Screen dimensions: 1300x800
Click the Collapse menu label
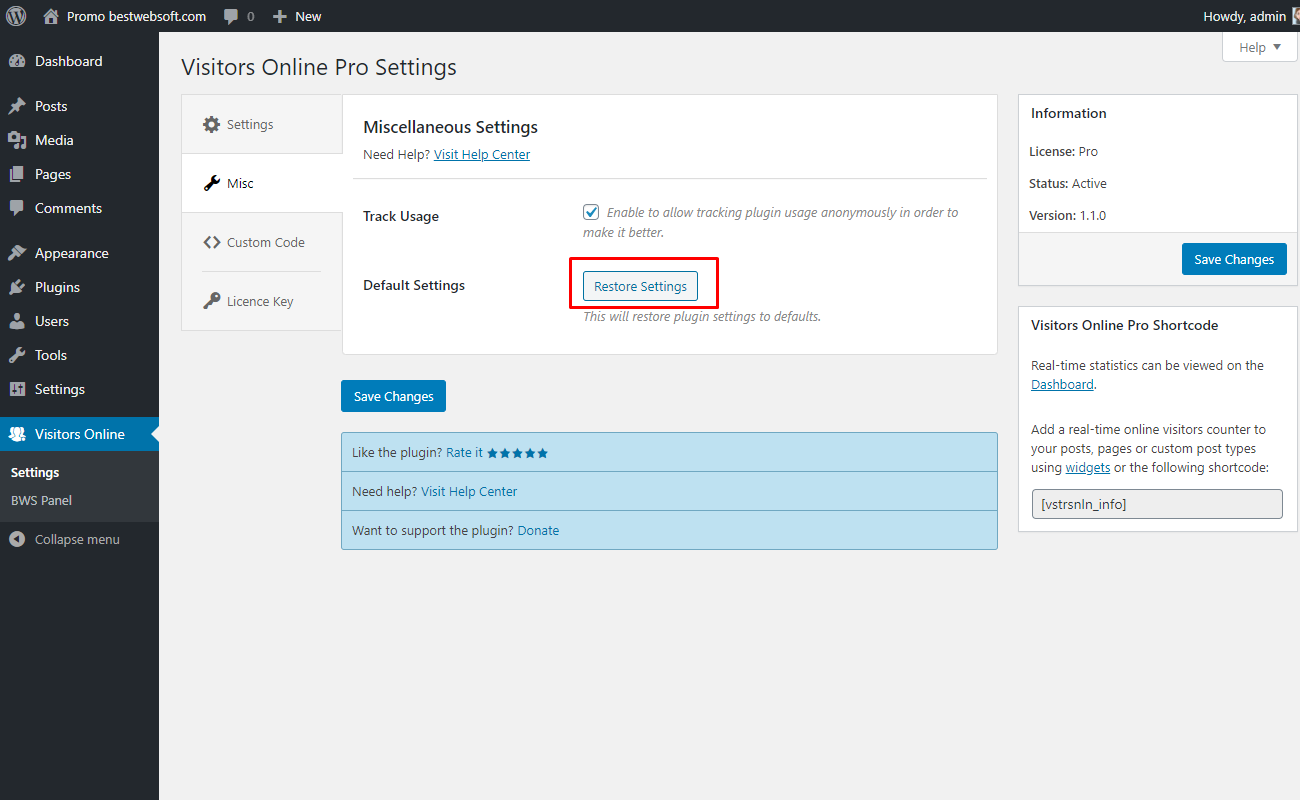(x=77, y=539)
